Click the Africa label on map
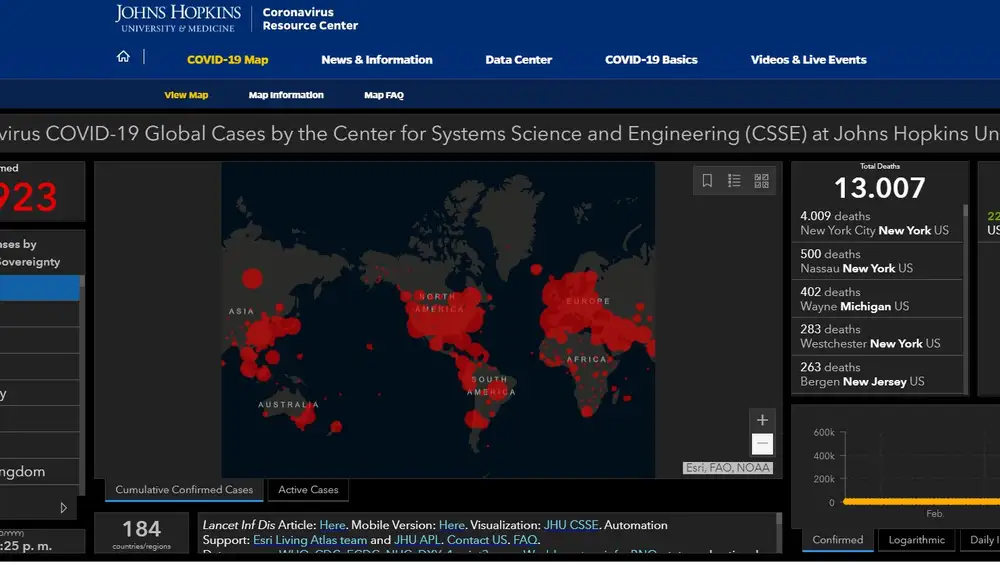 [x=586, y=359]
